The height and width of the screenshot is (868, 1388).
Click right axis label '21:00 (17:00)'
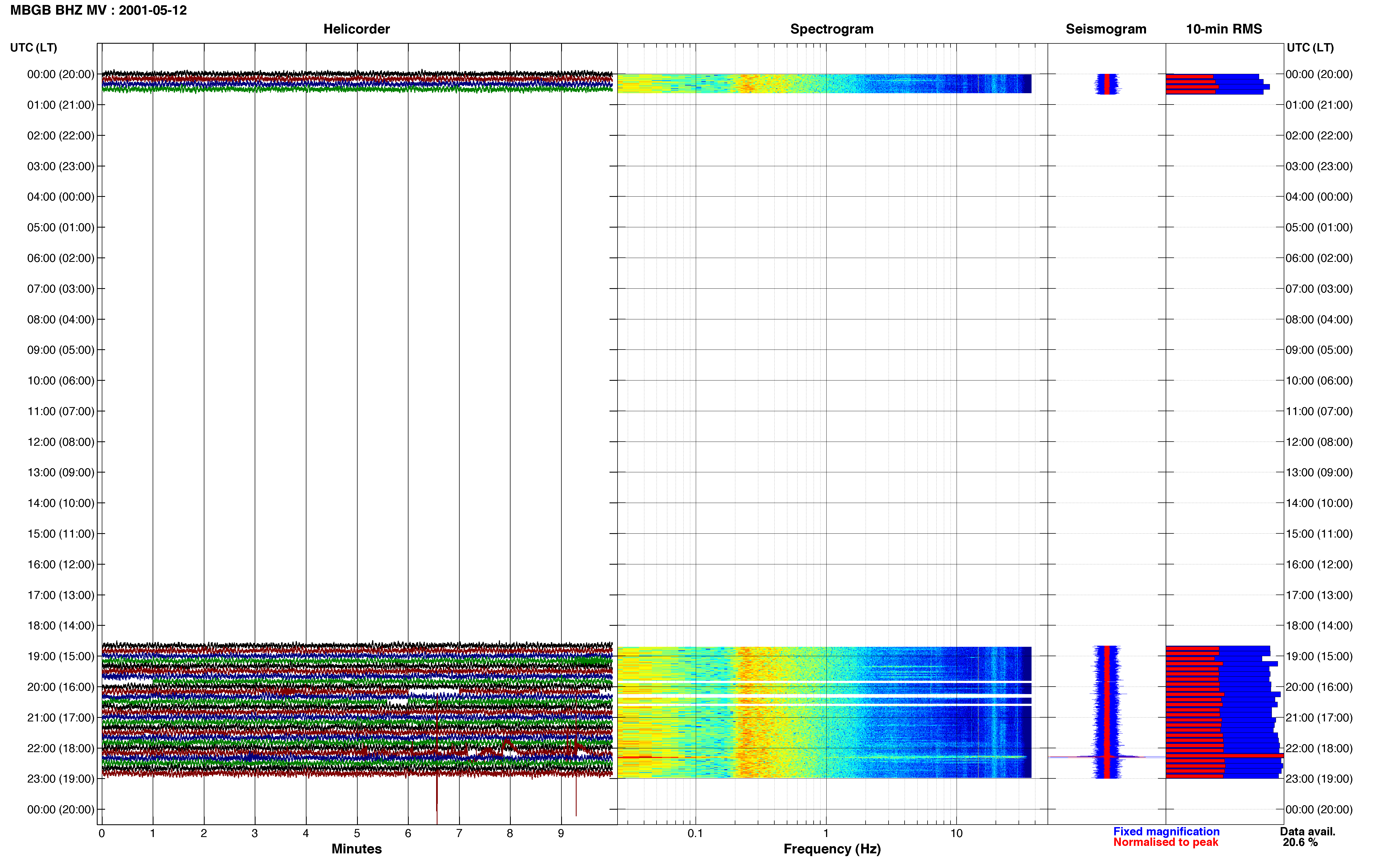(x=1319, y=718)
